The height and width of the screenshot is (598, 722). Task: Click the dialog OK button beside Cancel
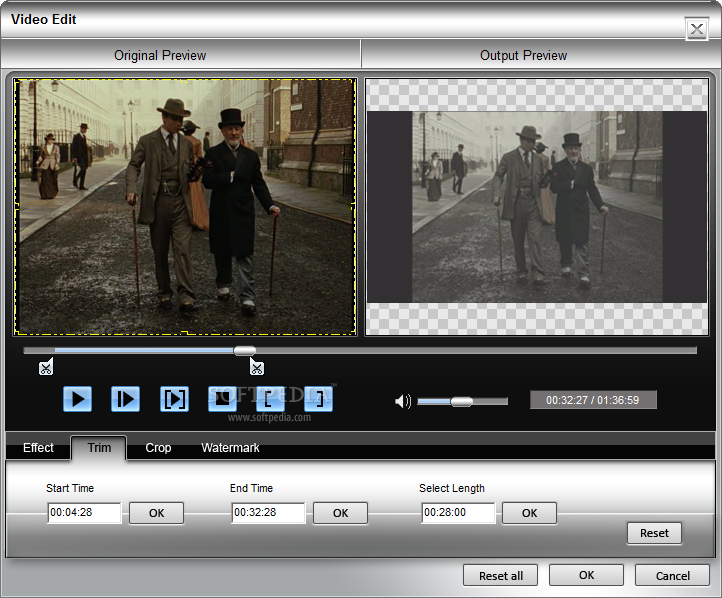point(587,575)
